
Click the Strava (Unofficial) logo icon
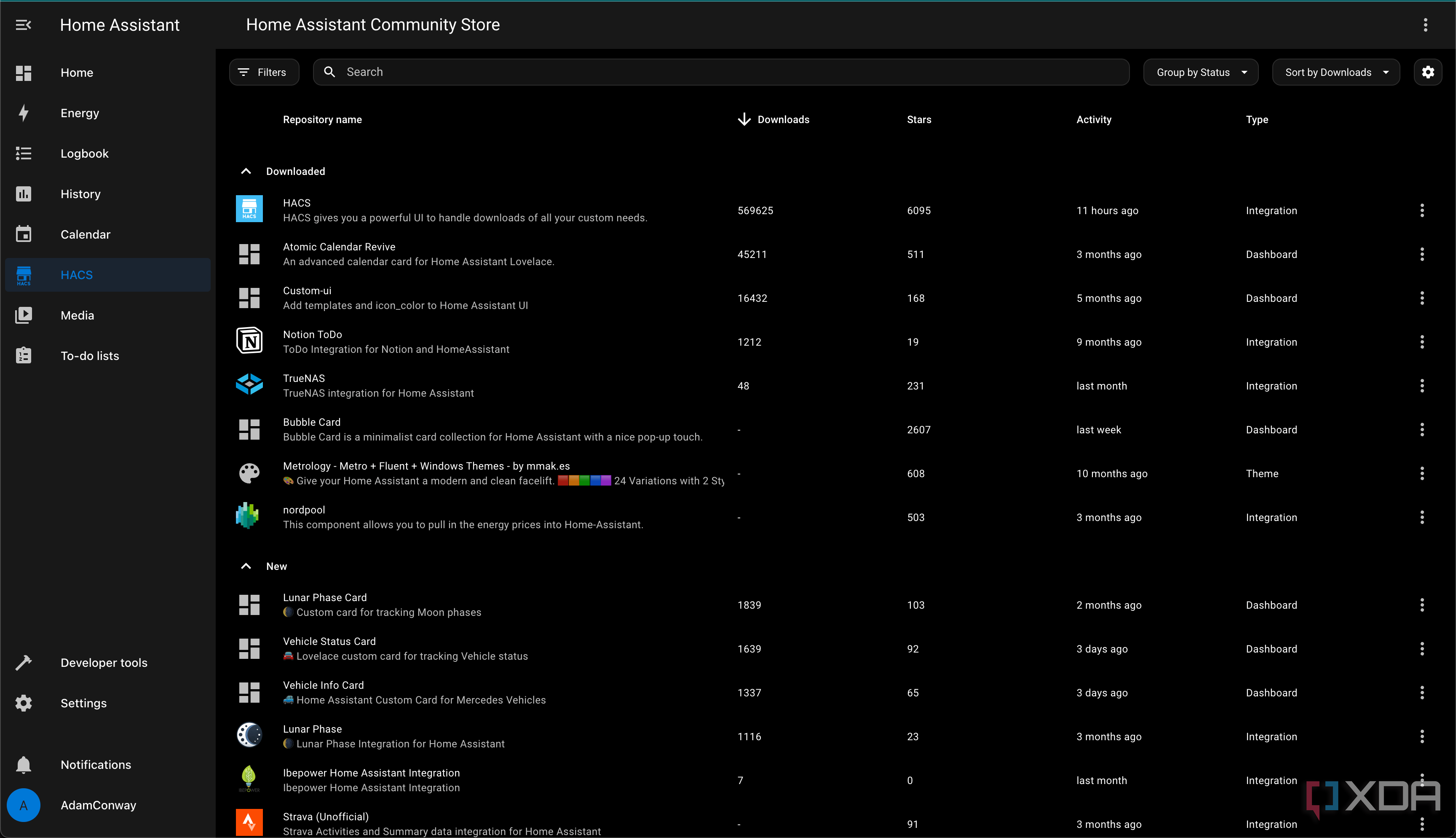pyautogui.click(x=249, y=822)
